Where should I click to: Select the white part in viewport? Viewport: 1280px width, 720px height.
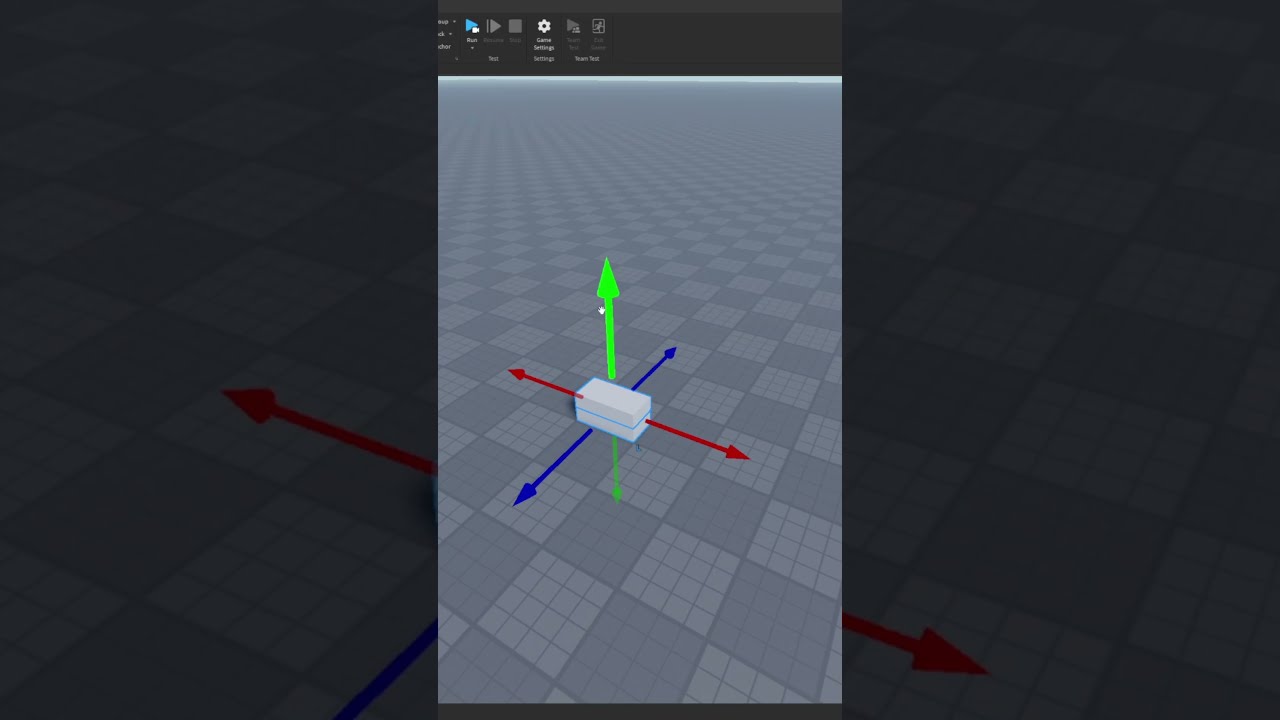(x=614, y=408)
